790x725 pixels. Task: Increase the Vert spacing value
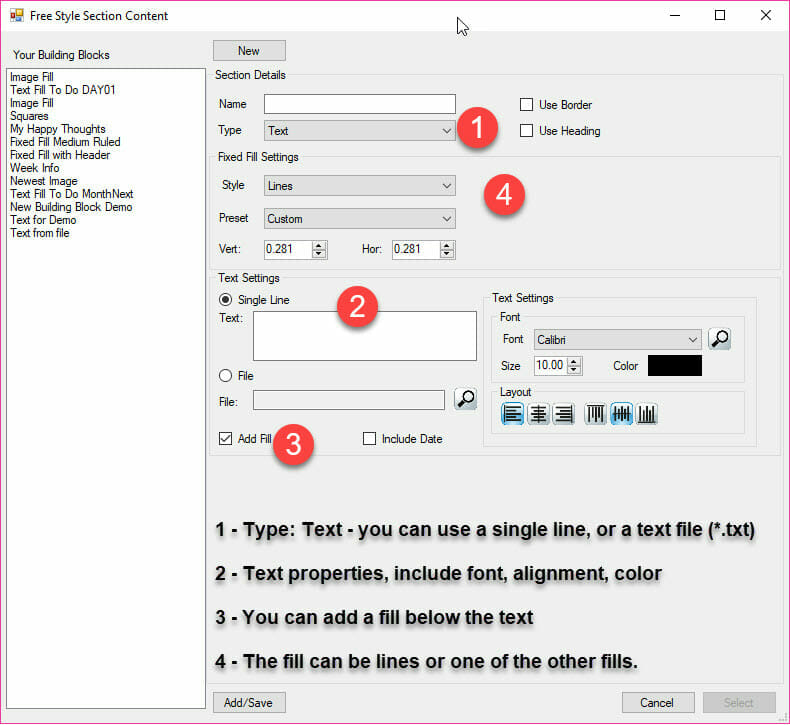(318, 245)
